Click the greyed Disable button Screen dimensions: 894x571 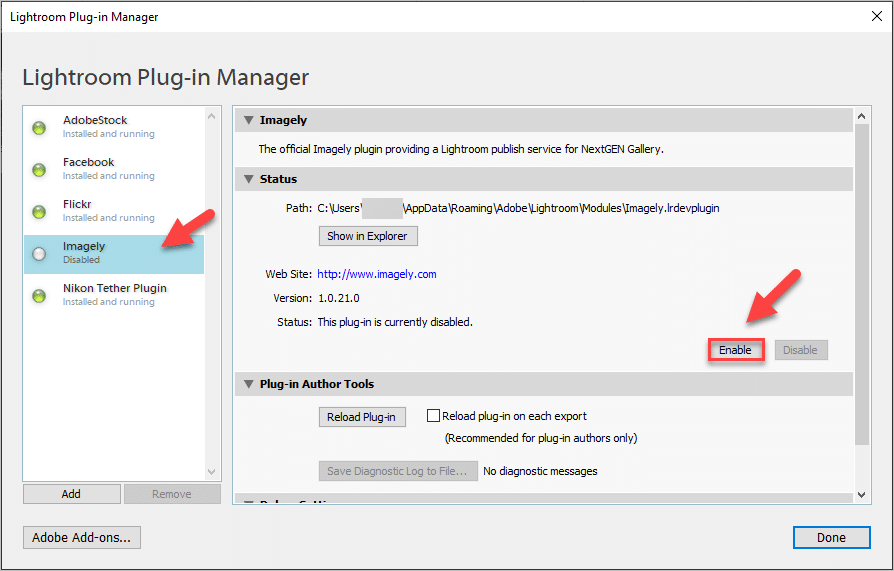800,350
